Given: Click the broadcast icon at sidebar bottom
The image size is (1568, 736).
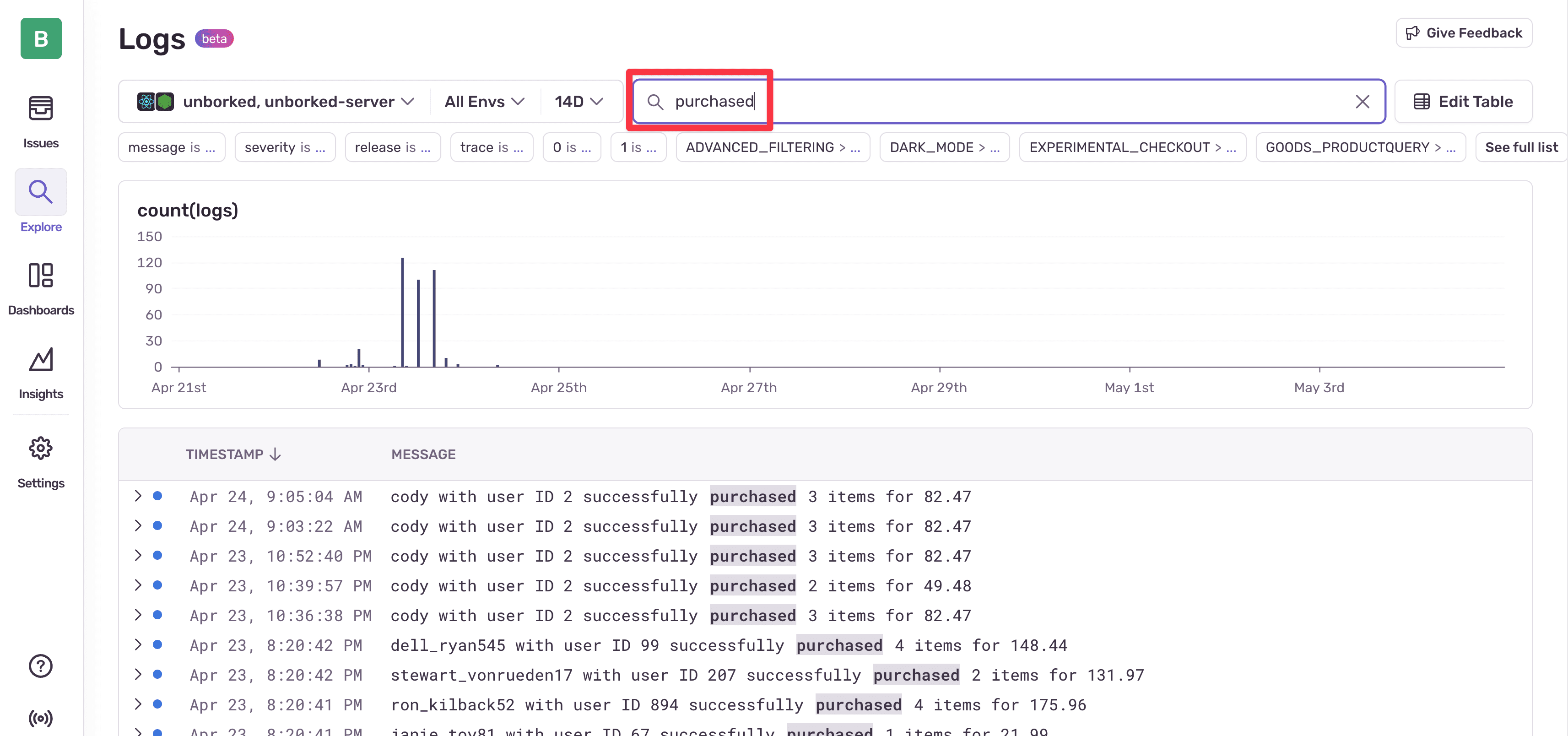Looking at the screenshot, I should tap(40, 718).
